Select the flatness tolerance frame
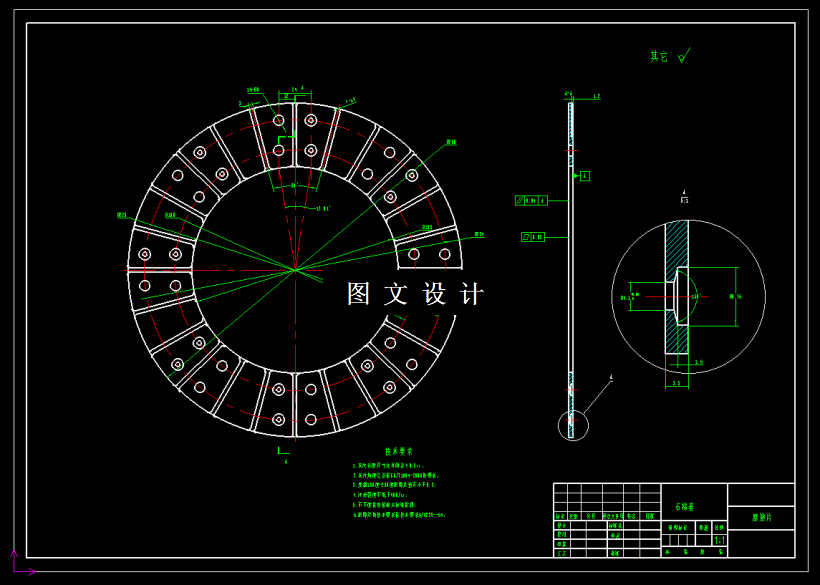820x585 pixels. [x=533, y=237]
